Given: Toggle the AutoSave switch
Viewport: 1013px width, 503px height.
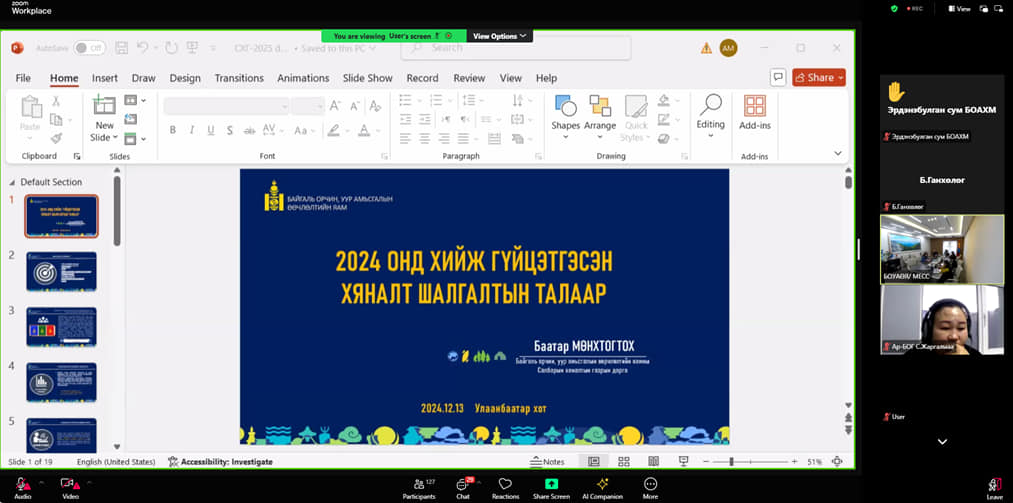Looking at the screenshot, I should pyautogui.click(x=90, y=47).
